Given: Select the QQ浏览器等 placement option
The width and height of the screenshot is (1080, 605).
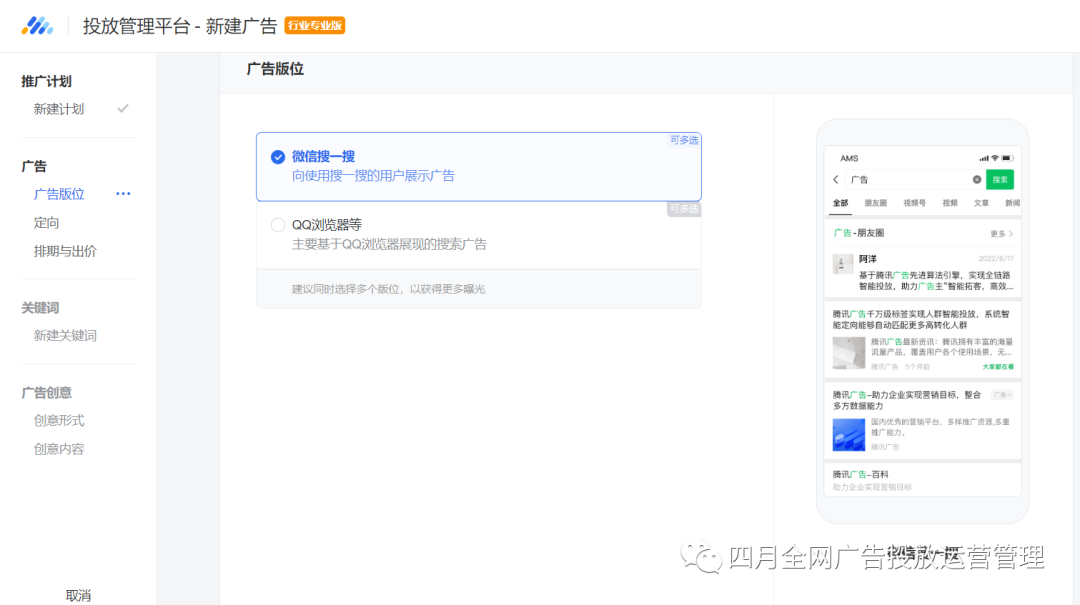Looking at the screenshot, I should click(278, 225).
